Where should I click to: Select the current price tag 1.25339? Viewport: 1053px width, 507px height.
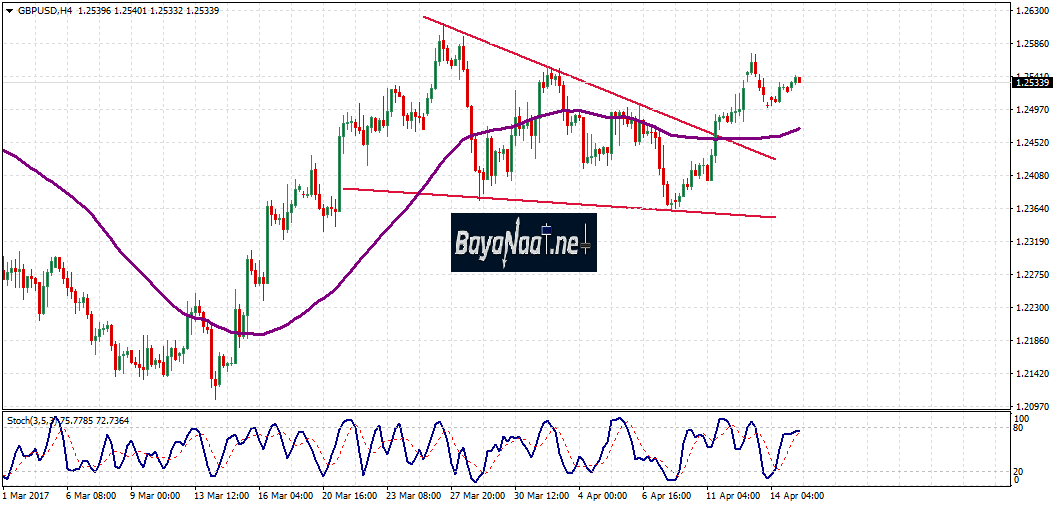click(1030, 82)
